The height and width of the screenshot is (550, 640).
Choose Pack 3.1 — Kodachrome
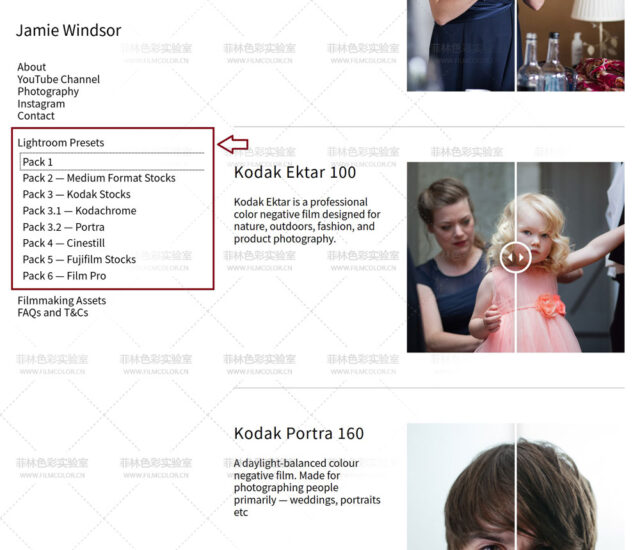click(x=79, y=211)
